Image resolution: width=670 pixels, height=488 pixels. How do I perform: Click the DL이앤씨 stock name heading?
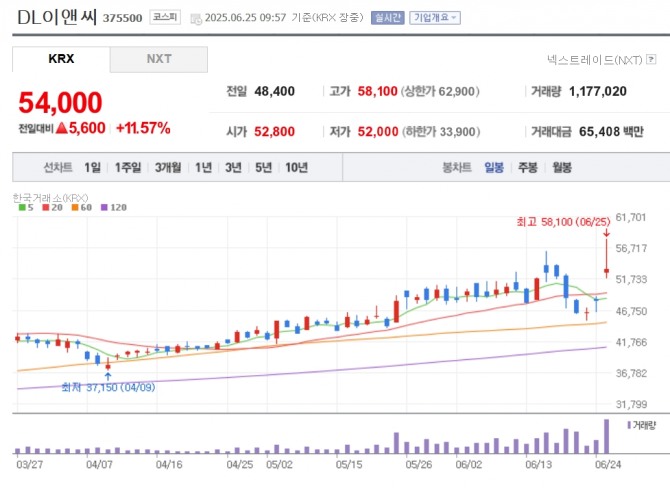coord(57,17)
